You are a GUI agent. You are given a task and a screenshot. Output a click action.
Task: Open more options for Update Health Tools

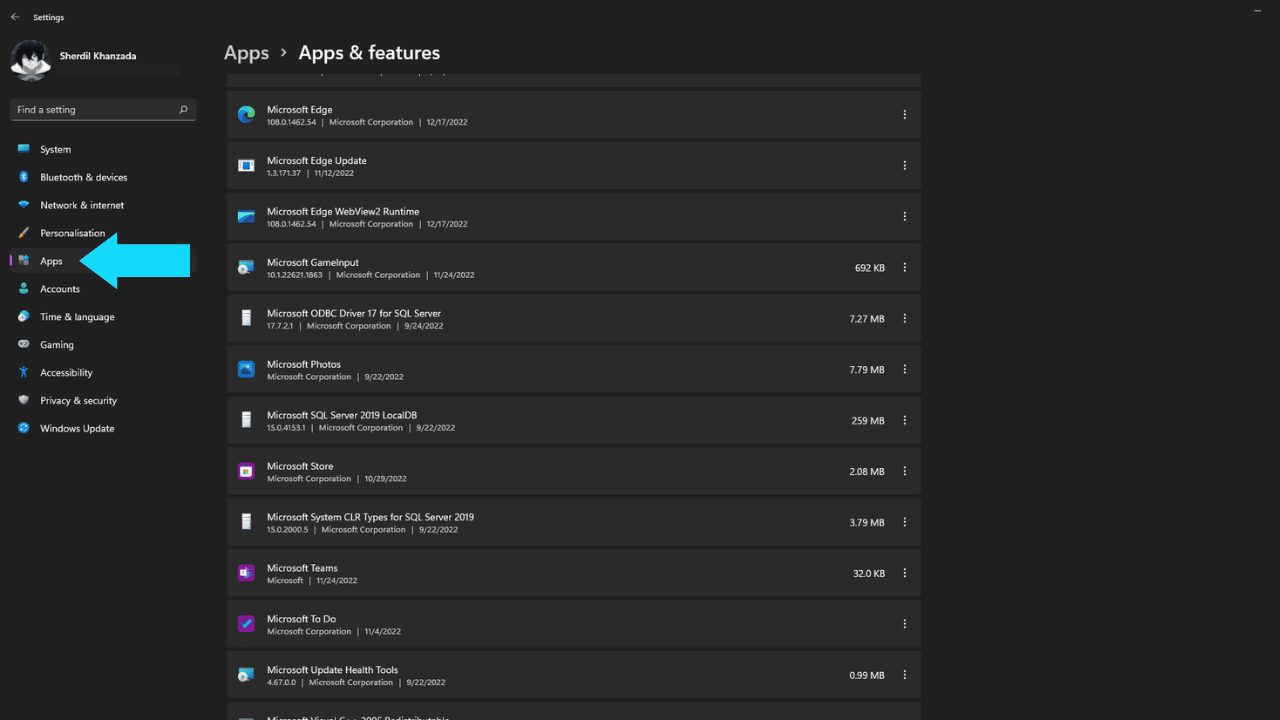point(904,675)
